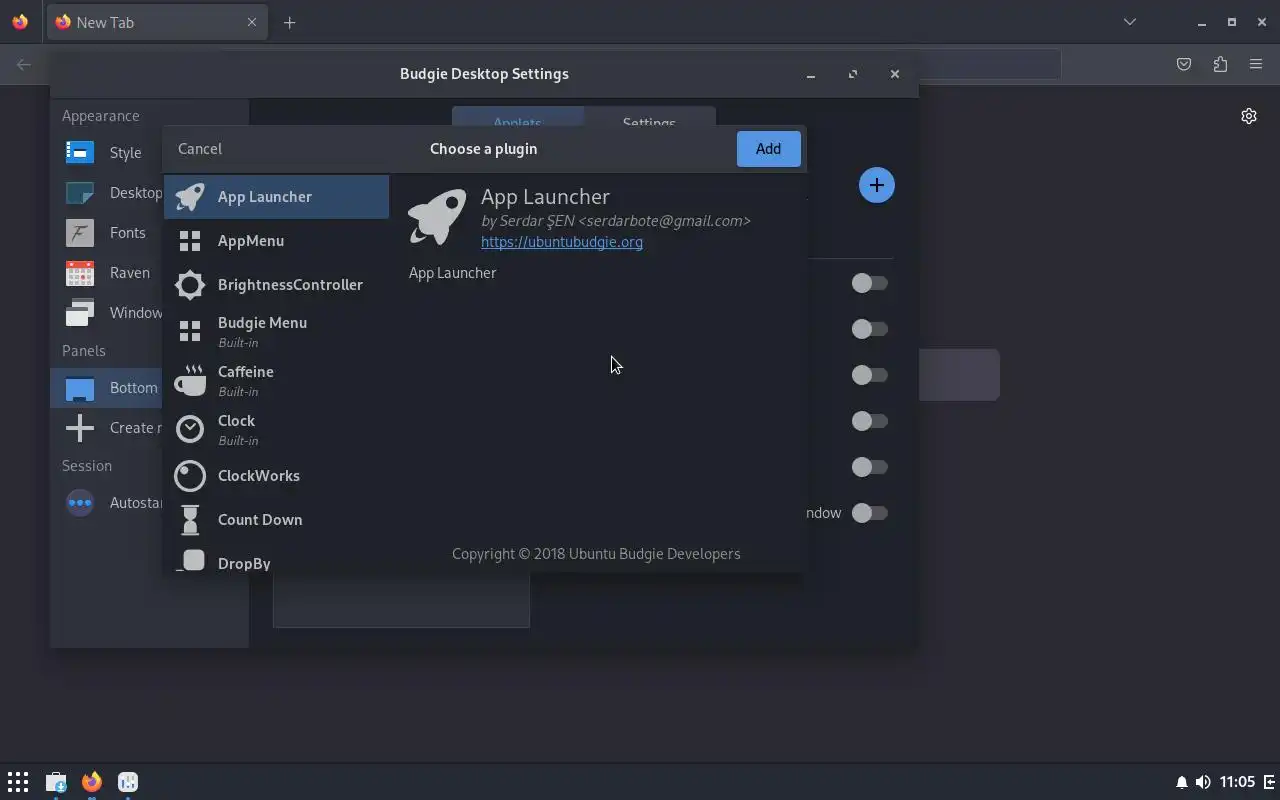
Task: Open the ubuntubudgie.org link
Action: (x=562, y=242)
